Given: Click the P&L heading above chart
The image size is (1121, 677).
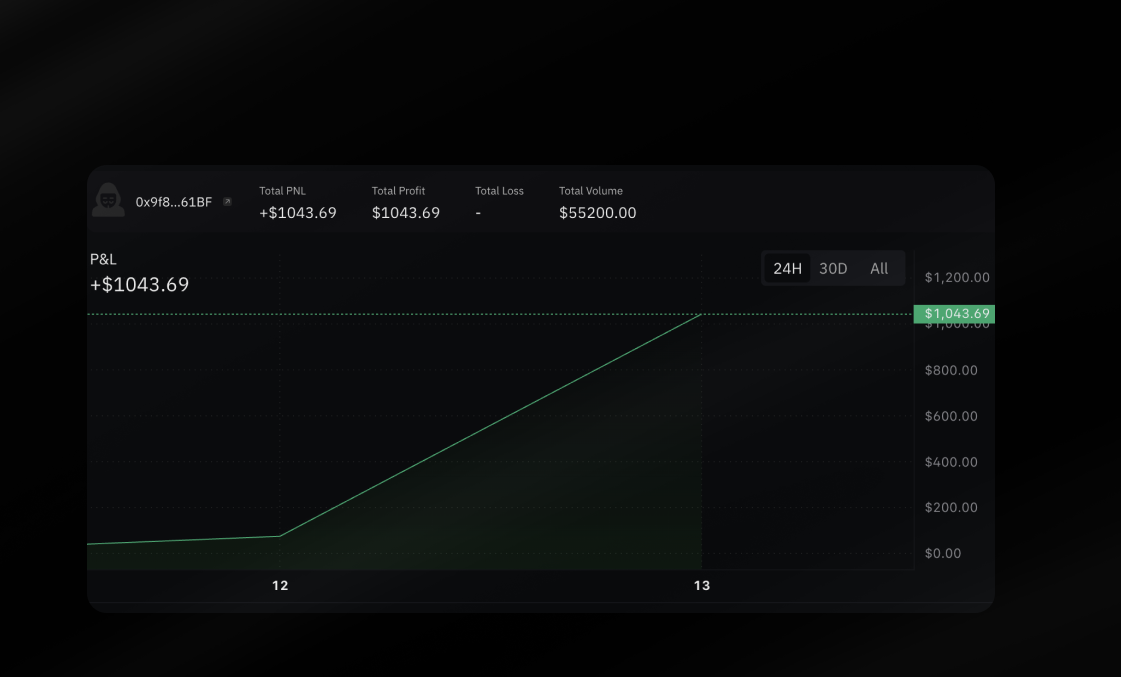Looking at the screenshot, I should [x=103, y=259].
